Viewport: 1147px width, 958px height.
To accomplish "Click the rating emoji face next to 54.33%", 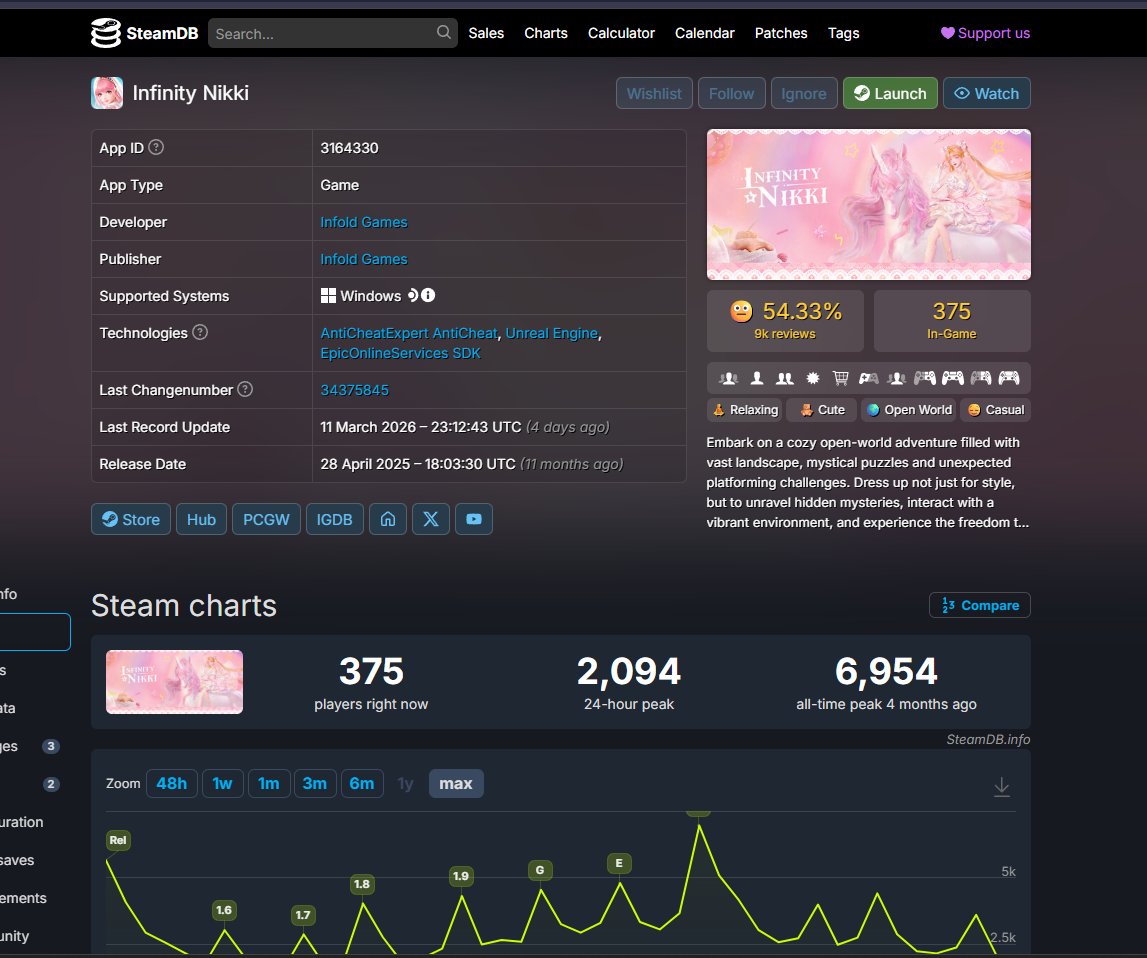I will (741, 312).
